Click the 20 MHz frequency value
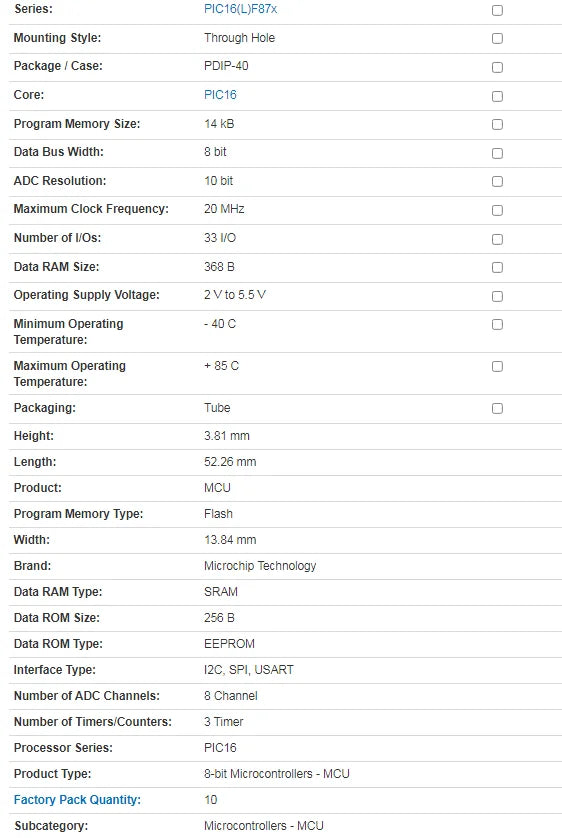This screenshot has width=562, height=838. (x=224, y=209)
